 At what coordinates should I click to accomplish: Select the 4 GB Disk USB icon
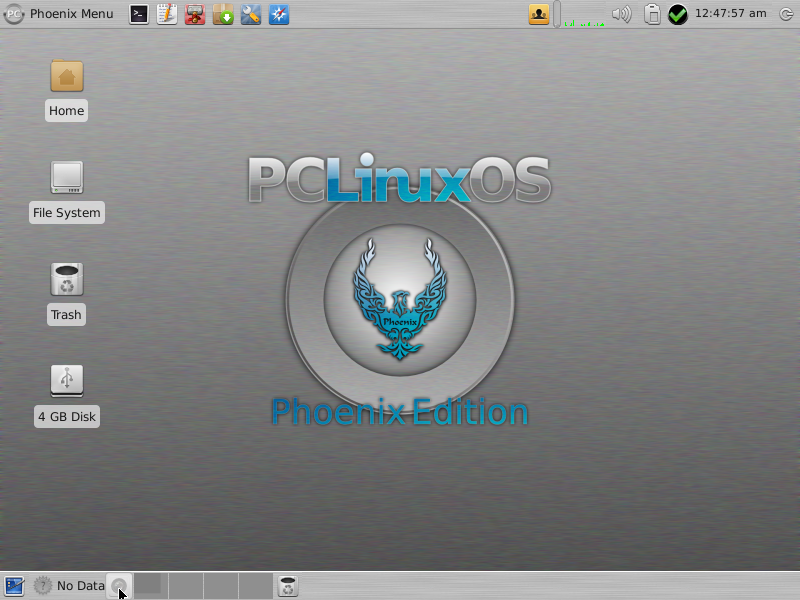pos(67,381)
